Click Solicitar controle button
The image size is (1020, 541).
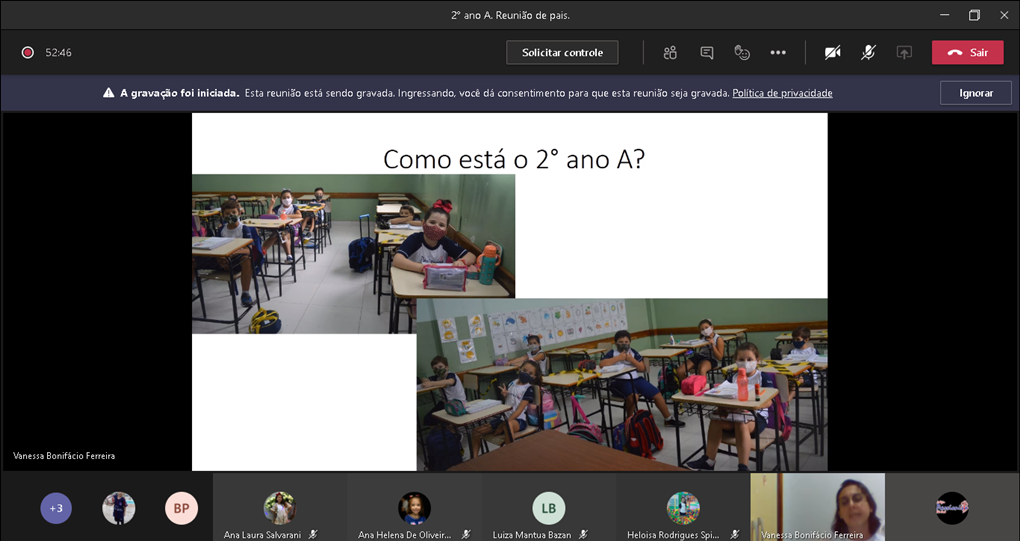(562, 52)
